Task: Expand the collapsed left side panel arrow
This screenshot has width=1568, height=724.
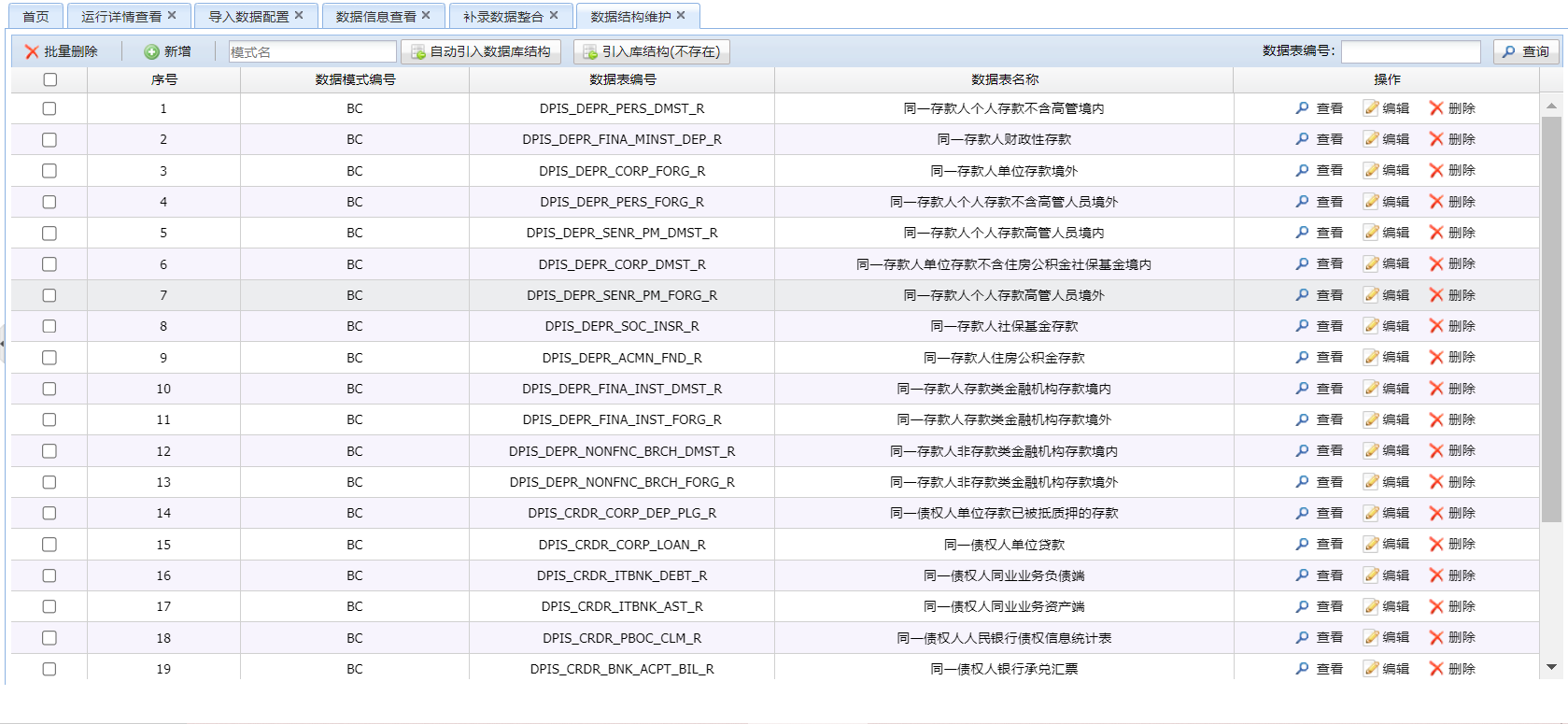Action: (3, 344)
